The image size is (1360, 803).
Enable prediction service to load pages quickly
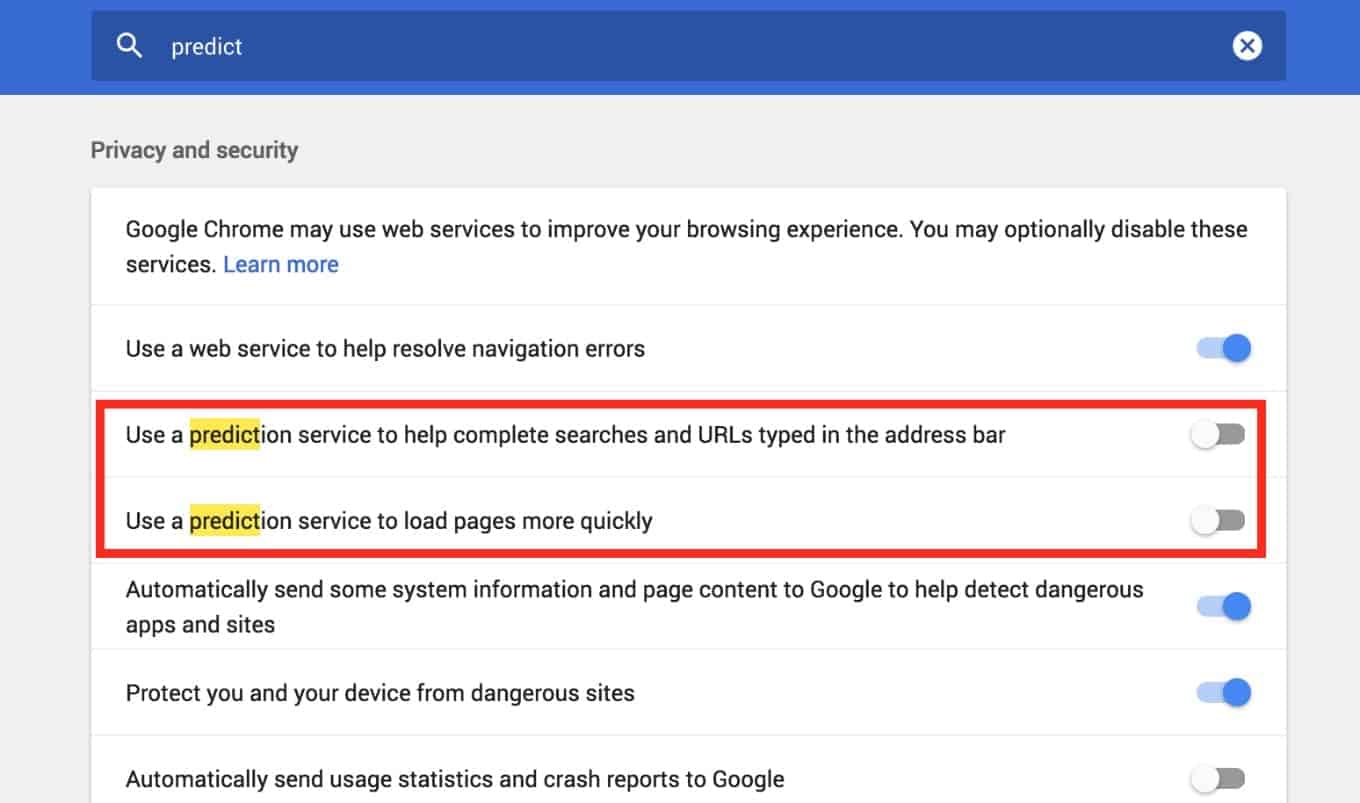1218,520
